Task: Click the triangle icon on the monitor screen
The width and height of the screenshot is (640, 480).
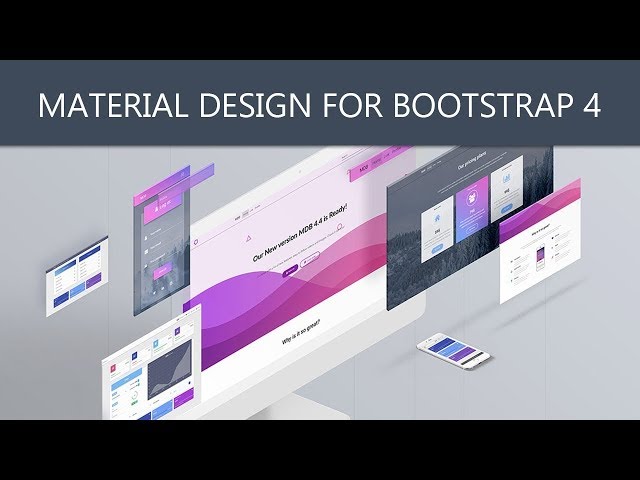Action: pyautogui.click(x=248, y=238)
